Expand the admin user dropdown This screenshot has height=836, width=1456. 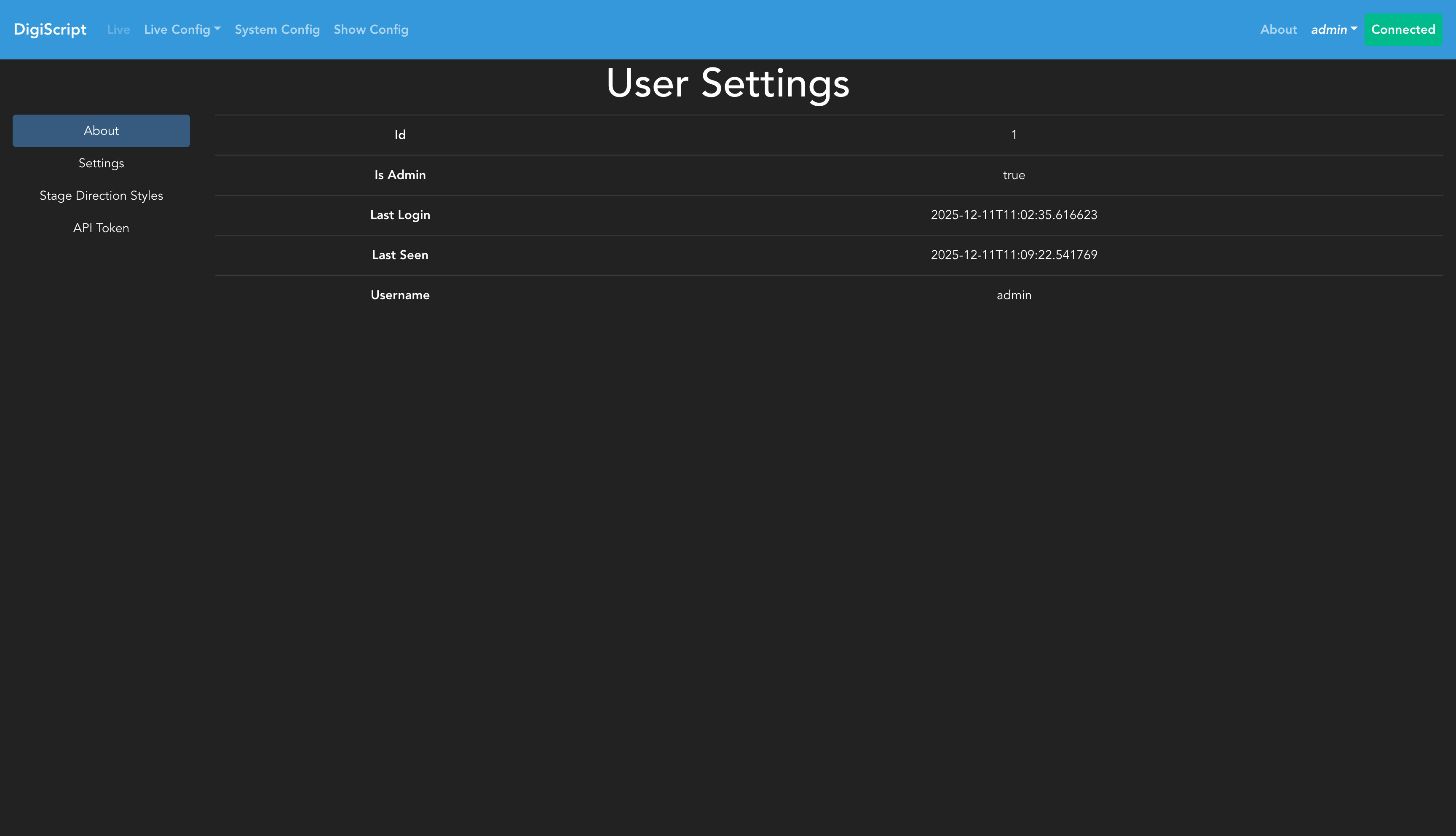(x=1329, y=29)
